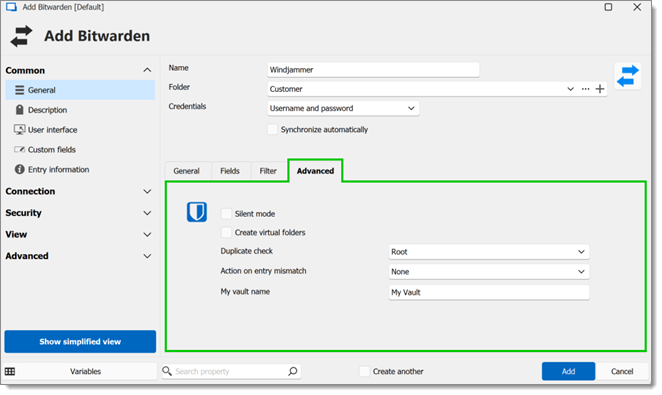Viewport: 662px width, 395px height.
Task: Click the My vault name text field
Action: click(x=489, y=292)
